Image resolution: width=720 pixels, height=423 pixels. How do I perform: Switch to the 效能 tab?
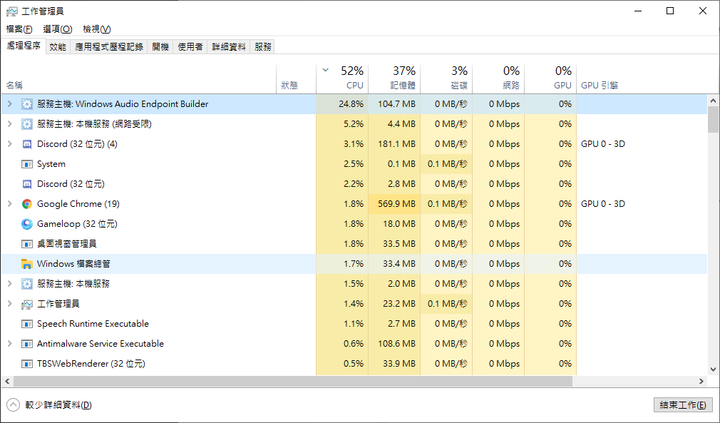(58, 47)
